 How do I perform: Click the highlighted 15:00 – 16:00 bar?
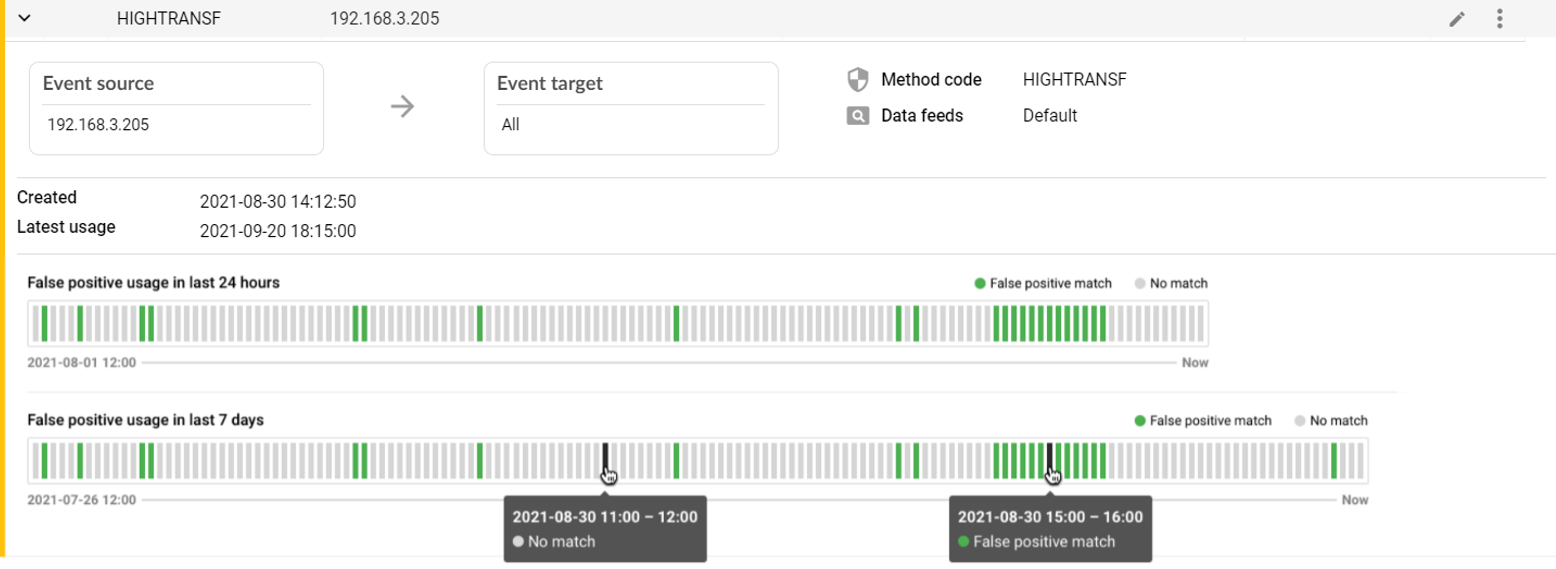tap(1049, 460)
